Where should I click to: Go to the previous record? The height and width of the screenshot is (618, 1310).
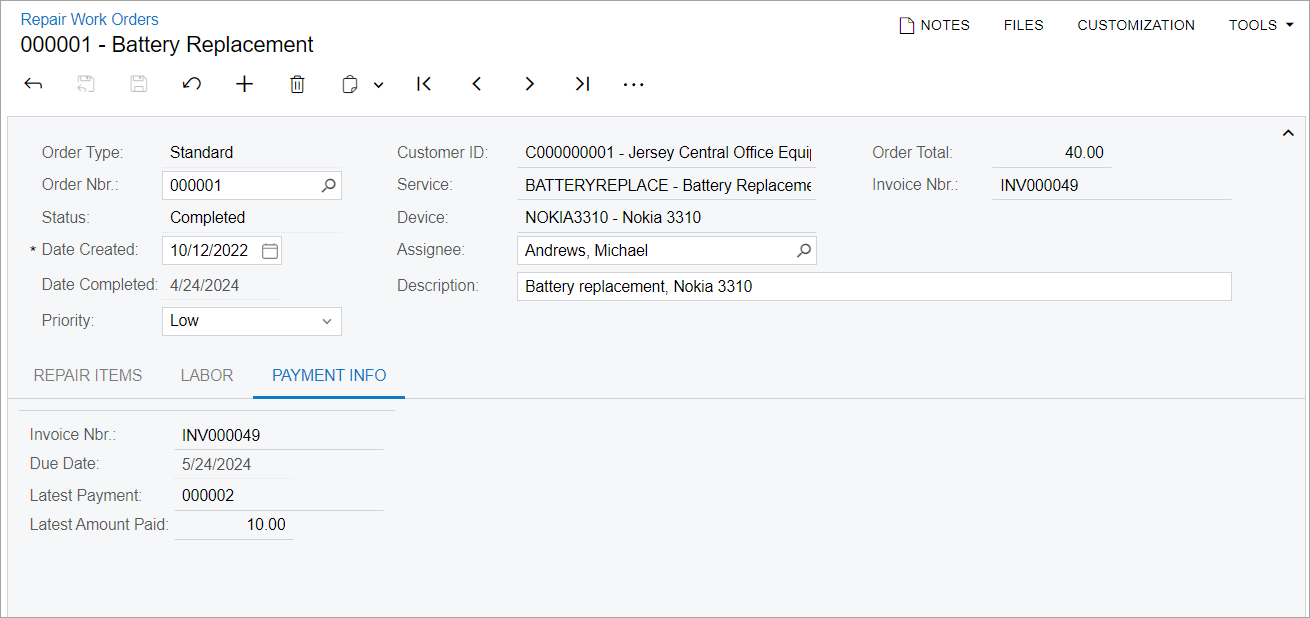tap(477, 85)
